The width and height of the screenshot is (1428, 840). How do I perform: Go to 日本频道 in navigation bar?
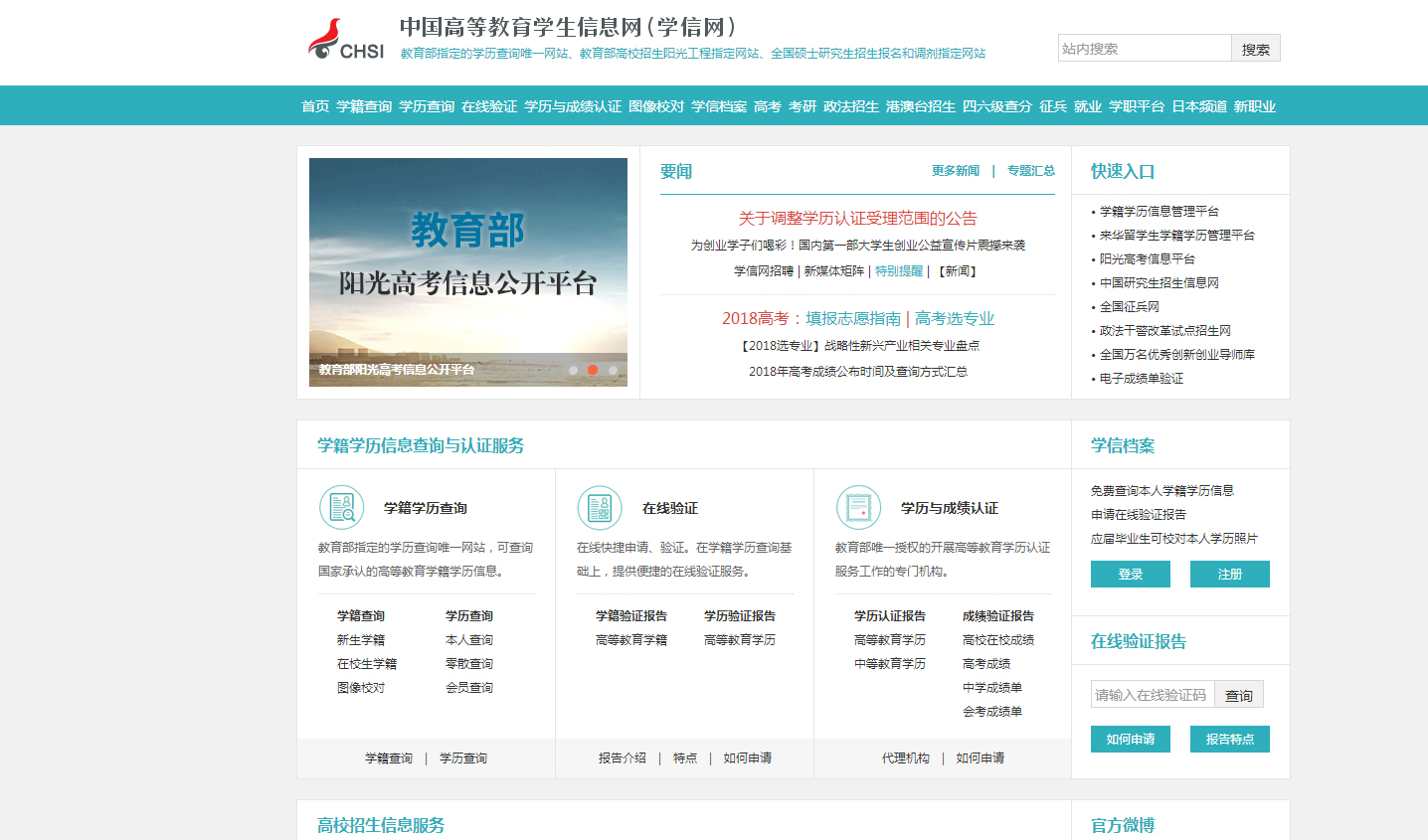(1199, 106)
